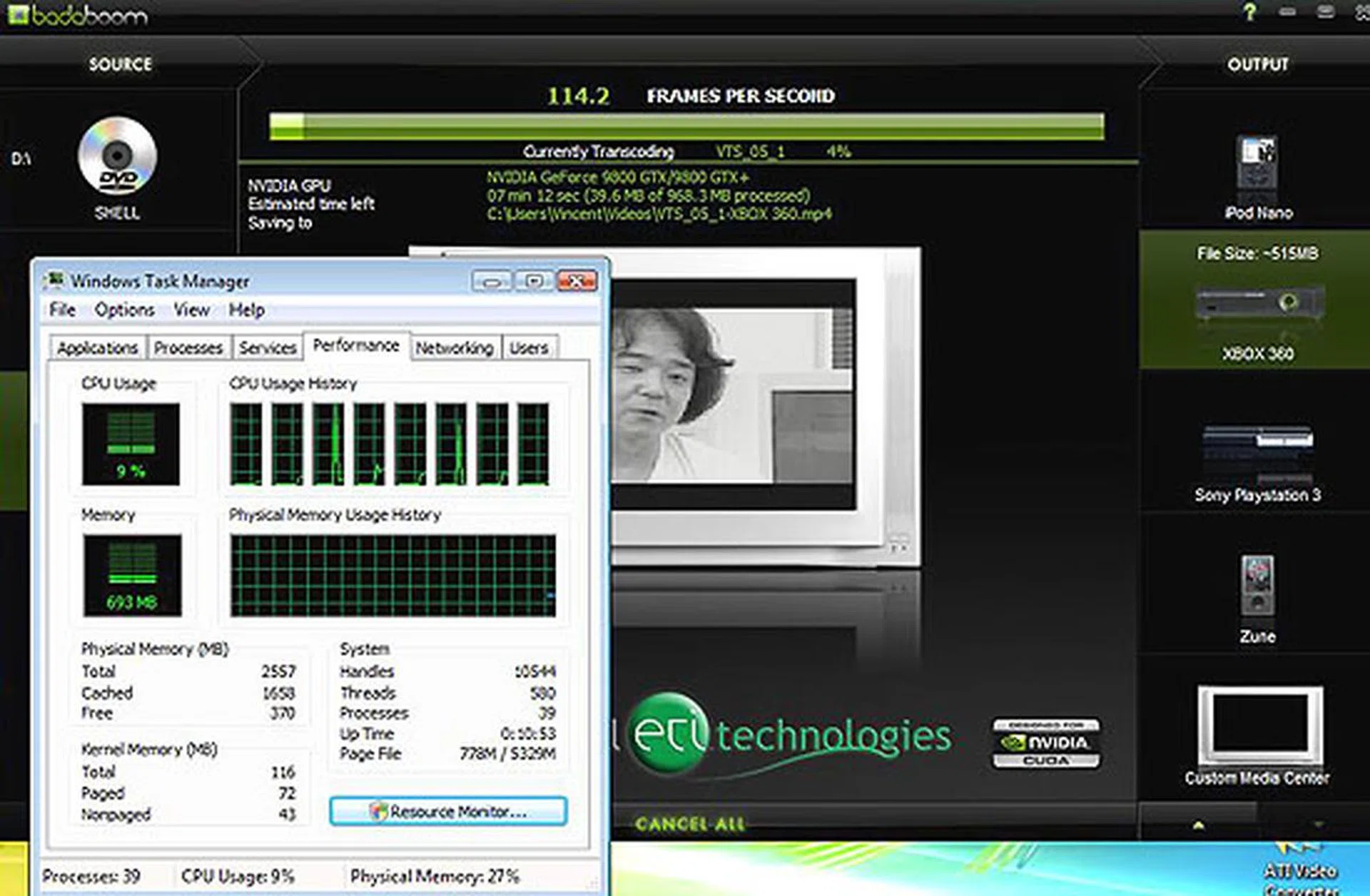Click the 114.2 frames per second value
Image resolution: width=1370 pixels, height=896 pixels.
[x=578, y=96]
